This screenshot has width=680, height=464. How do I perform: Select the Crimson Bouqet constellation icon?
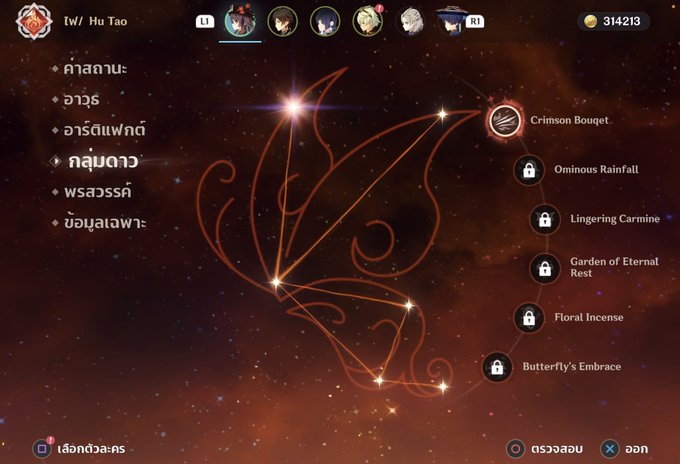[505, 120]
